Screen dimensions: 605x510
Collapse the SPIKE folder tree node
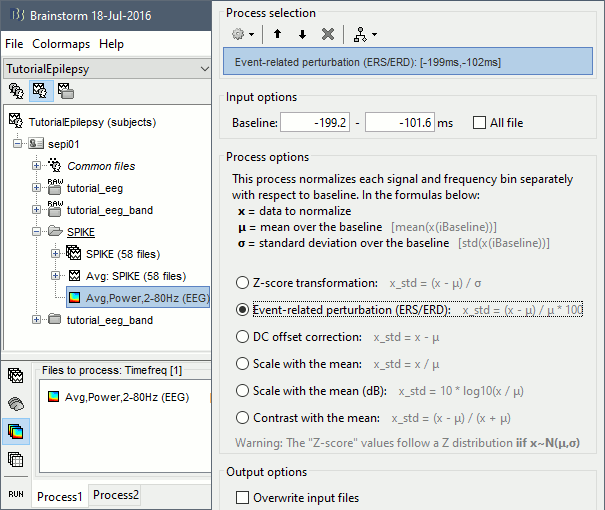point(37,231)
